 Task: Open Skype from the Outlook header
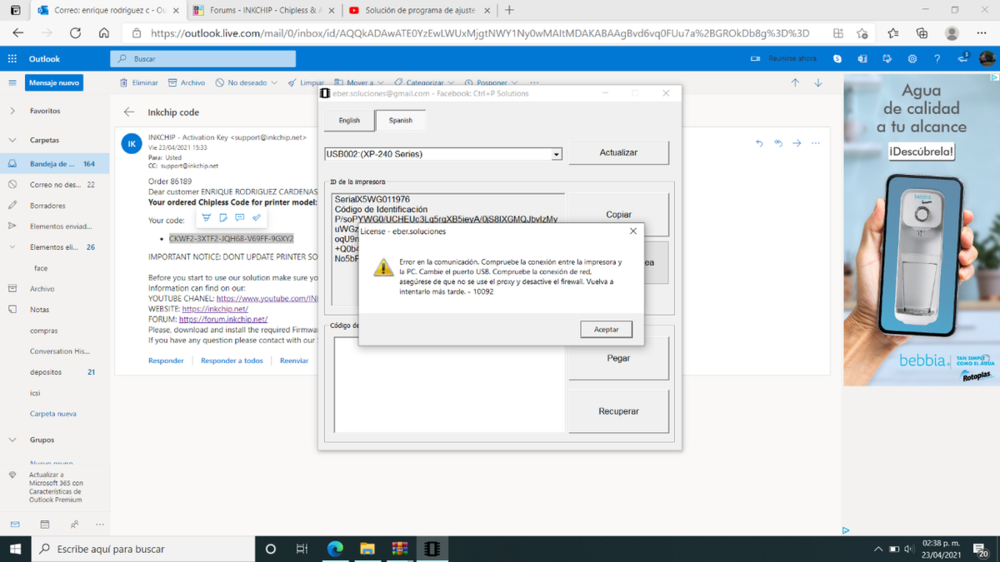coord(837,59)
